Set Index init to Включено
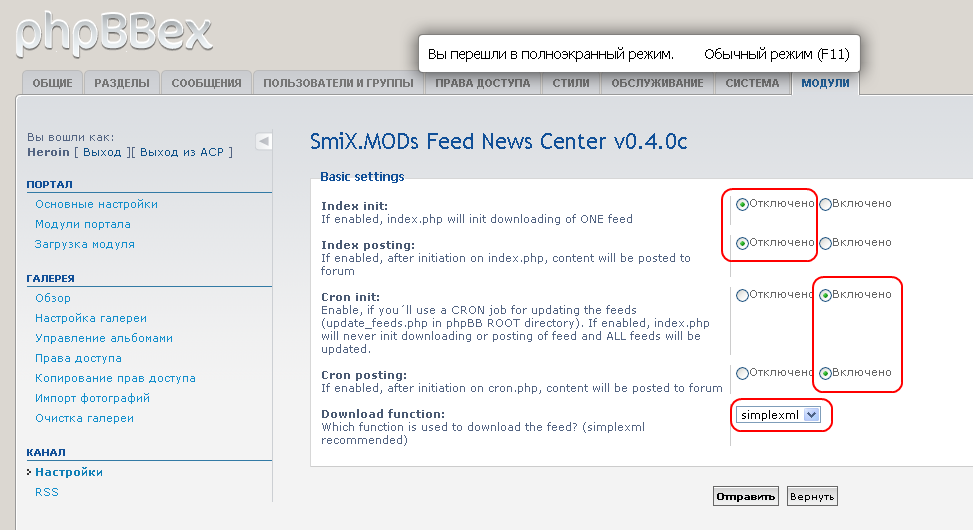 (826, 204)
